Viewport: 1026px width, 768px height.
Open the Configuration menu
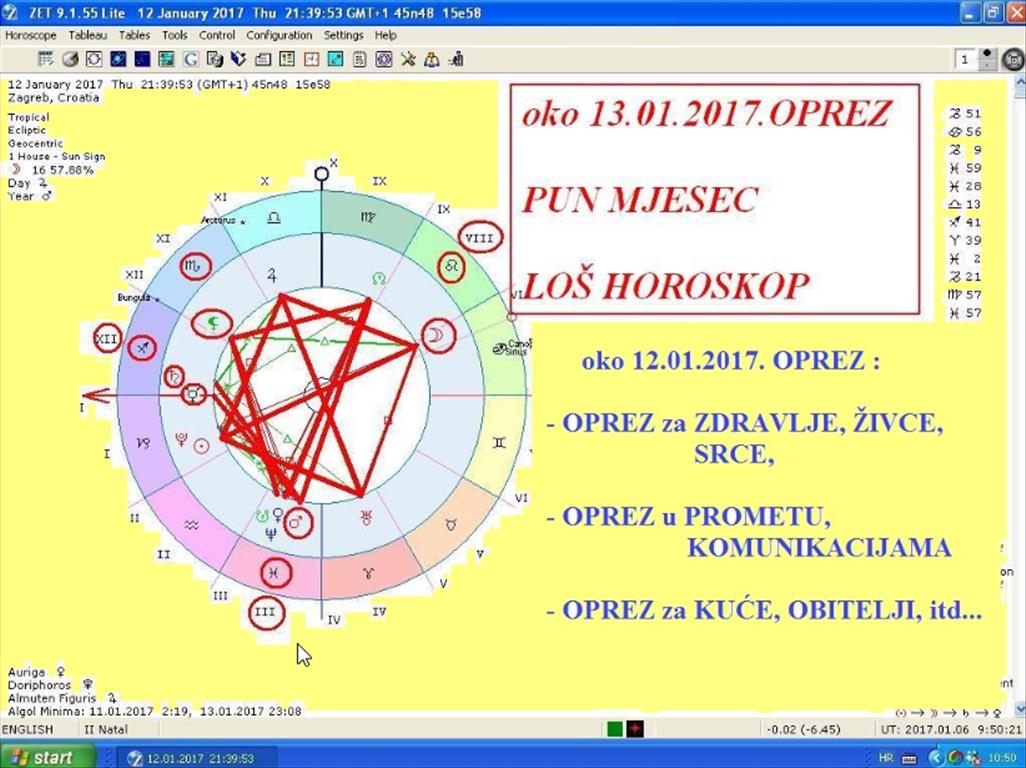(279, 35)
